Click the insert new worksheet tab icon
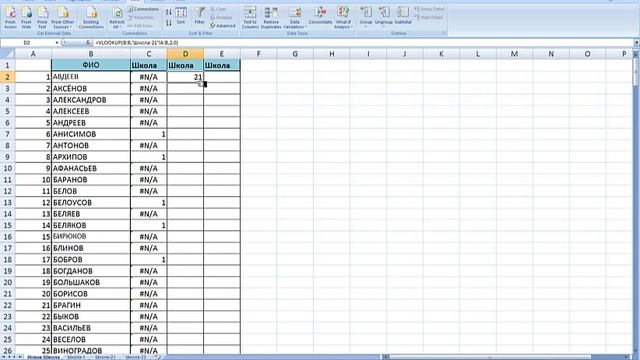 pos(156,357)
